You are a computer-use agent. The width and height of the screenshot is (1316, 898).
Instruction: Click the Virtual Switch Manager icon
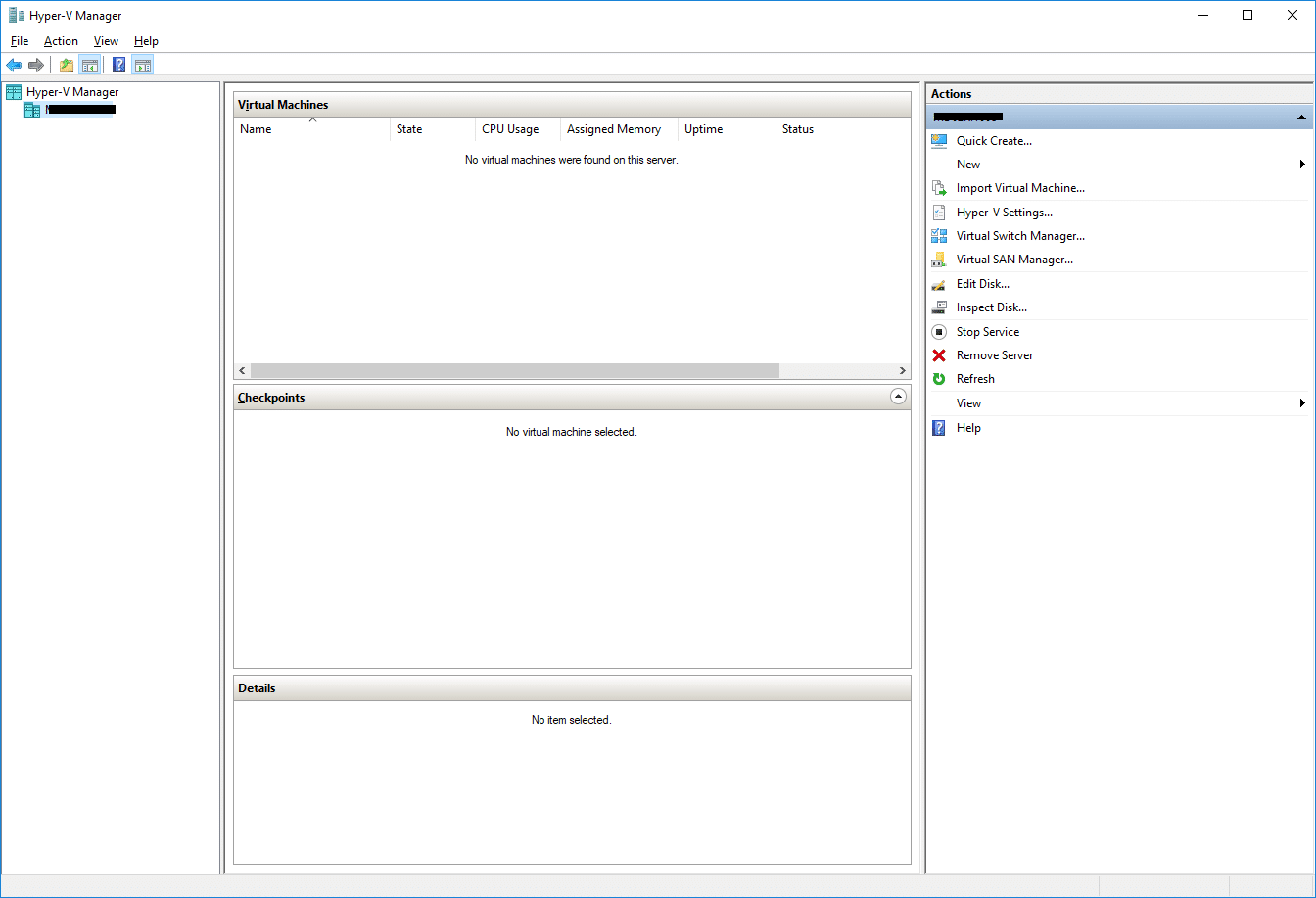(939, 236)
